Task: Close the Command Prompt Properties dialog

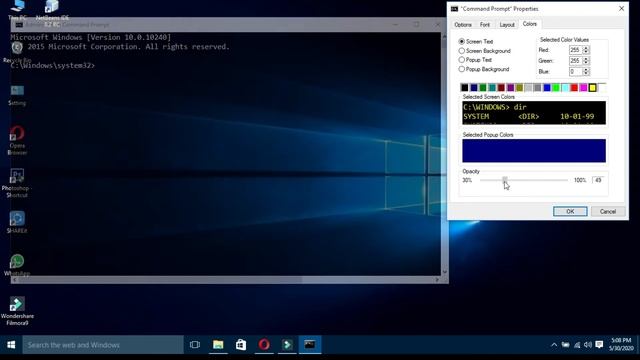Action: click(x=622, y=9)
